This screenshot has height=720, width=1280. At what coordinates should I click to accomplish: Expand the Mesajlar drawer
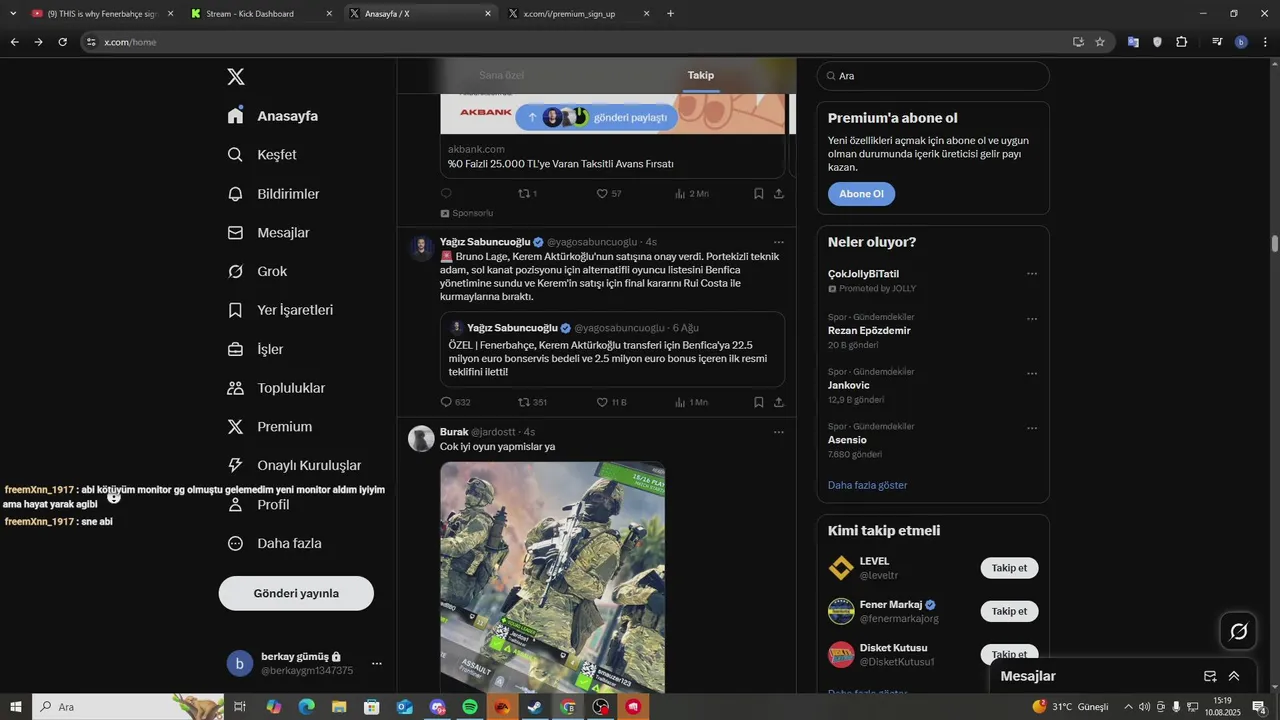point(1234,676)
